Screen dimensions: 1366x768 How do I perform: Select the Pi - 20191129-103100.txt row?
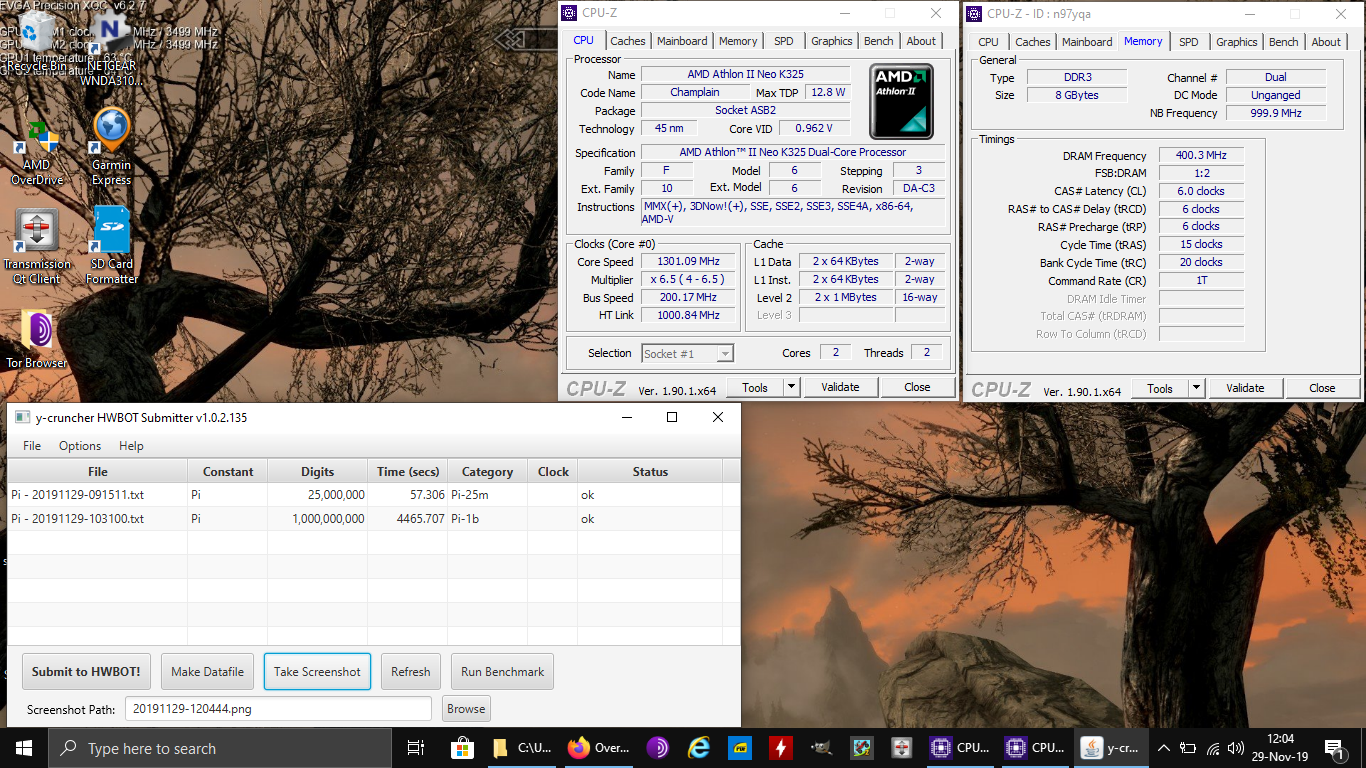point(374,519)
